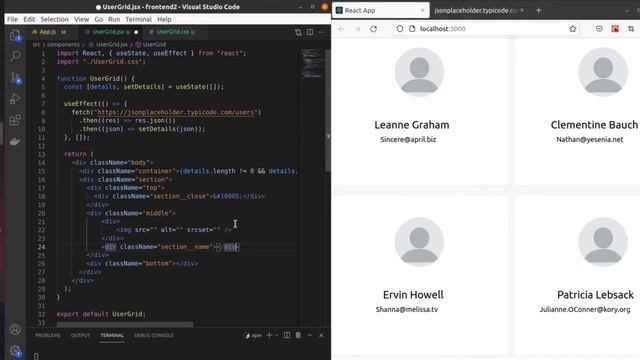The image size is (640, 360).
Task: Open the Accounts menu in activity bar
Action: [15, 329]
